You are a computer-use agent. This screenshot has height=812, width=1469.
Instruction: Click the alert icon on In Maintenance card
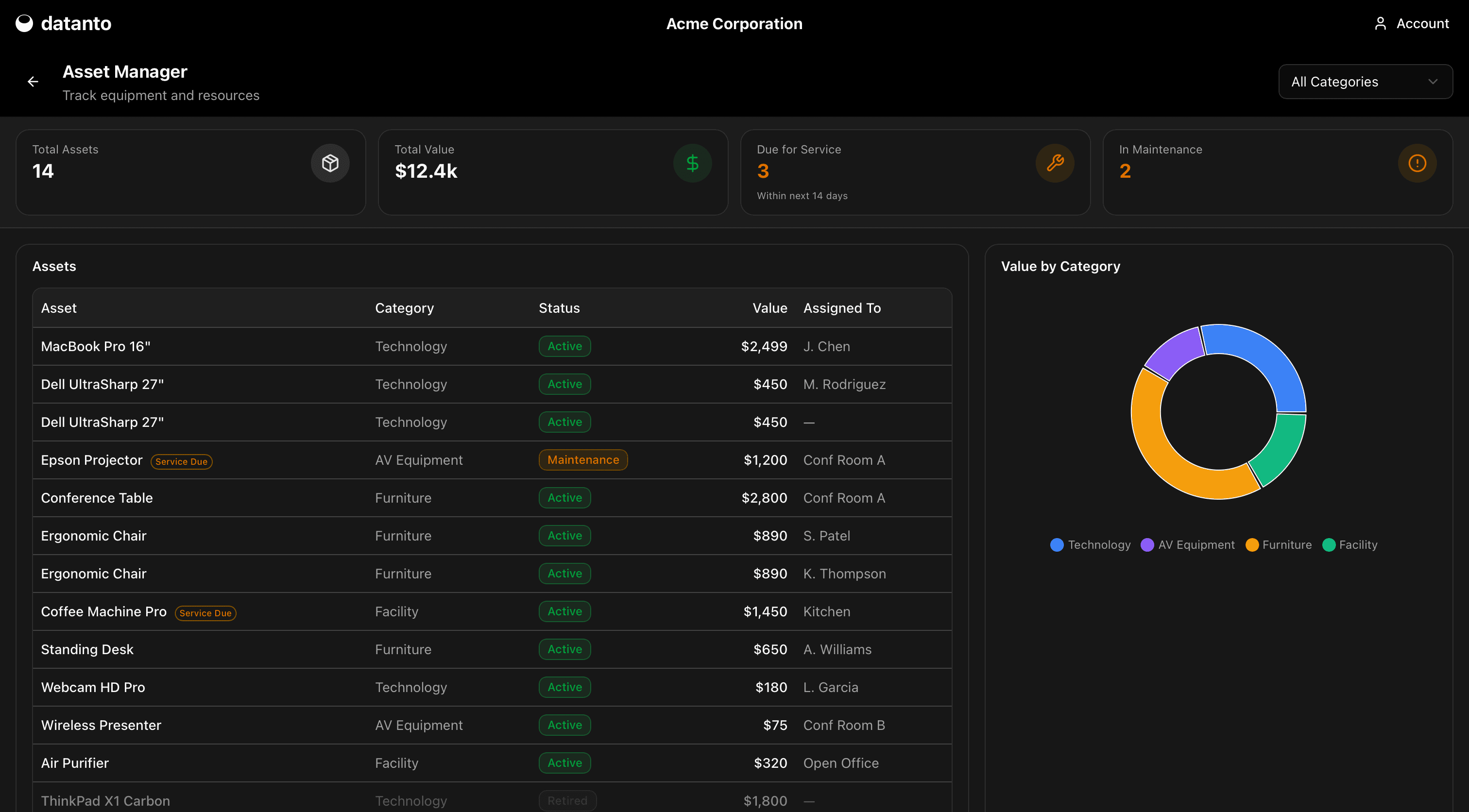click(1417, 163)
